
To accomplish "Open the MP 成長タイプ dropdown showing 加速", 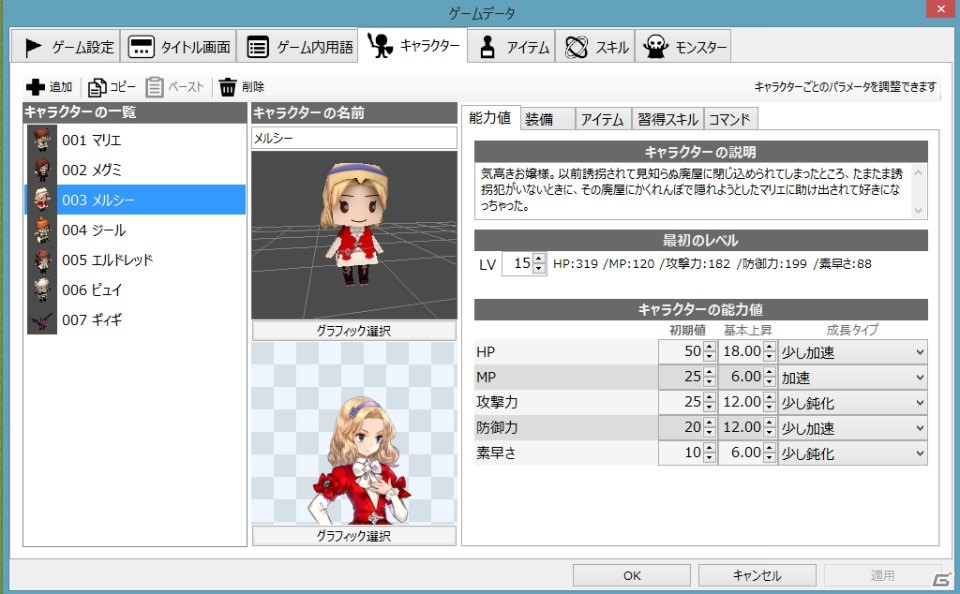I will coord(852,377).
